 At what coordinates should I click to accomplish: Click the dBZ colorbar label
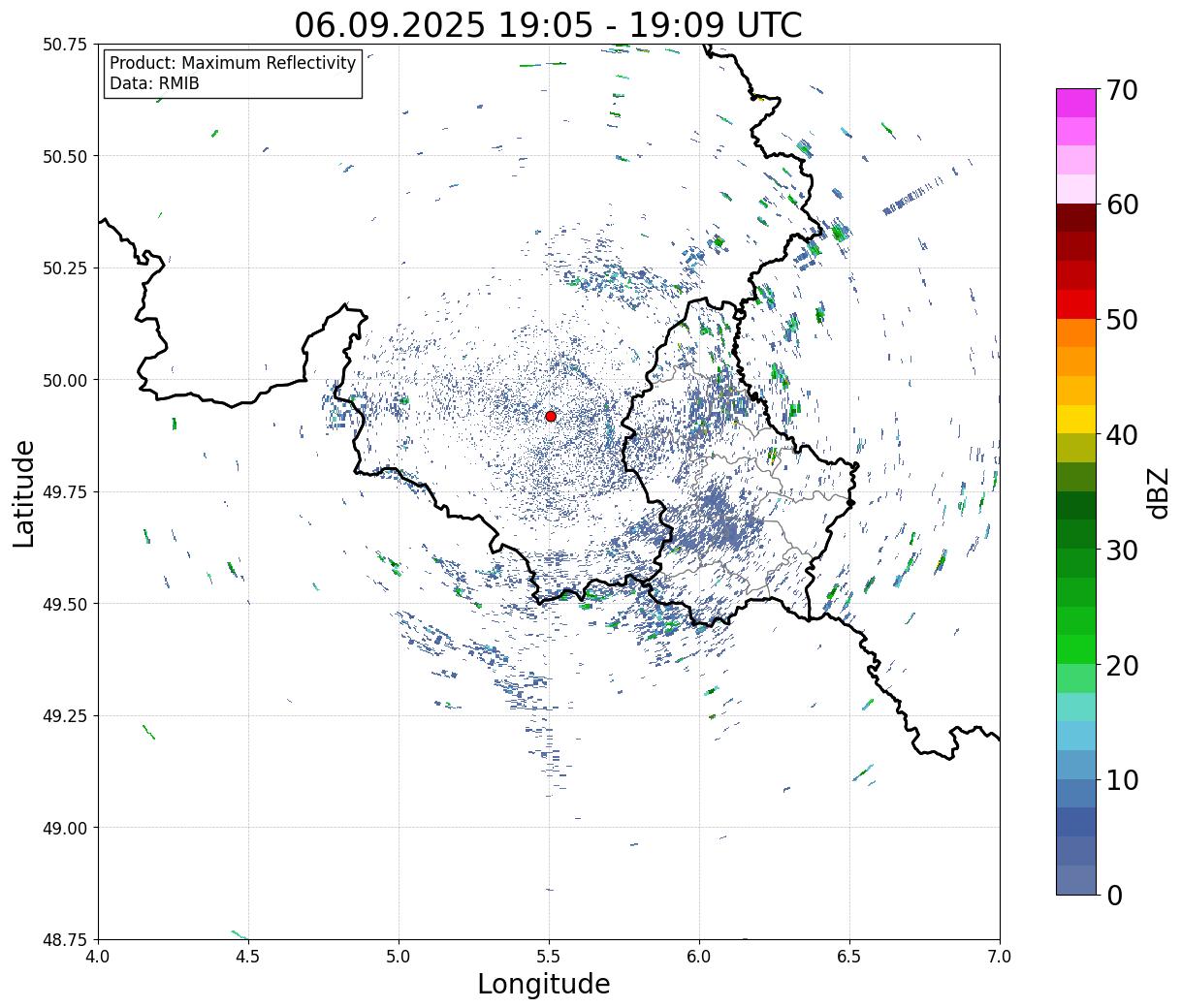point(1158,491)
